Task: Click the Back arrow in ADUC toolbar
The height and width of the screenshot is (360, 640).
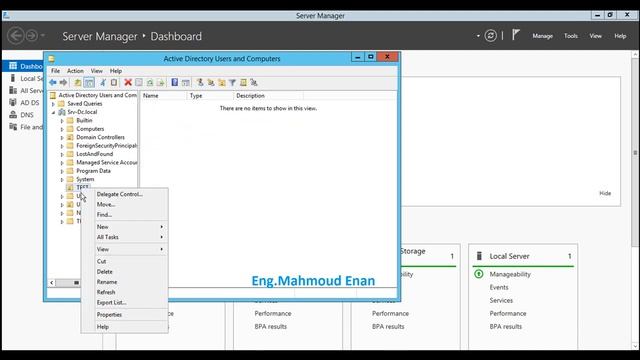Action: (53, 82)
